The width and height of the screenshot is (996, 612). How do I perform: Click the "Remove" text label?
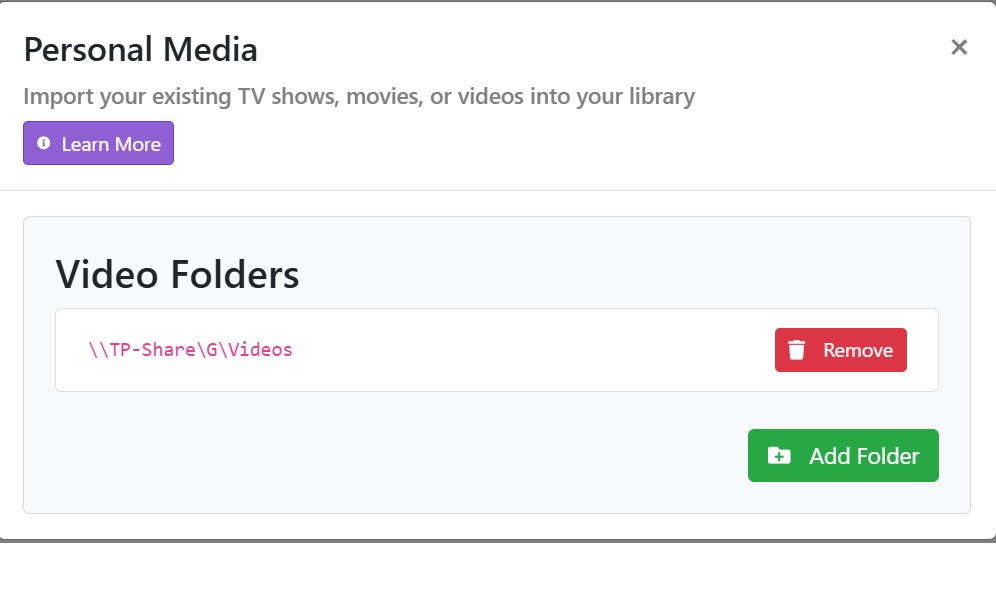[x=858, y=350]
